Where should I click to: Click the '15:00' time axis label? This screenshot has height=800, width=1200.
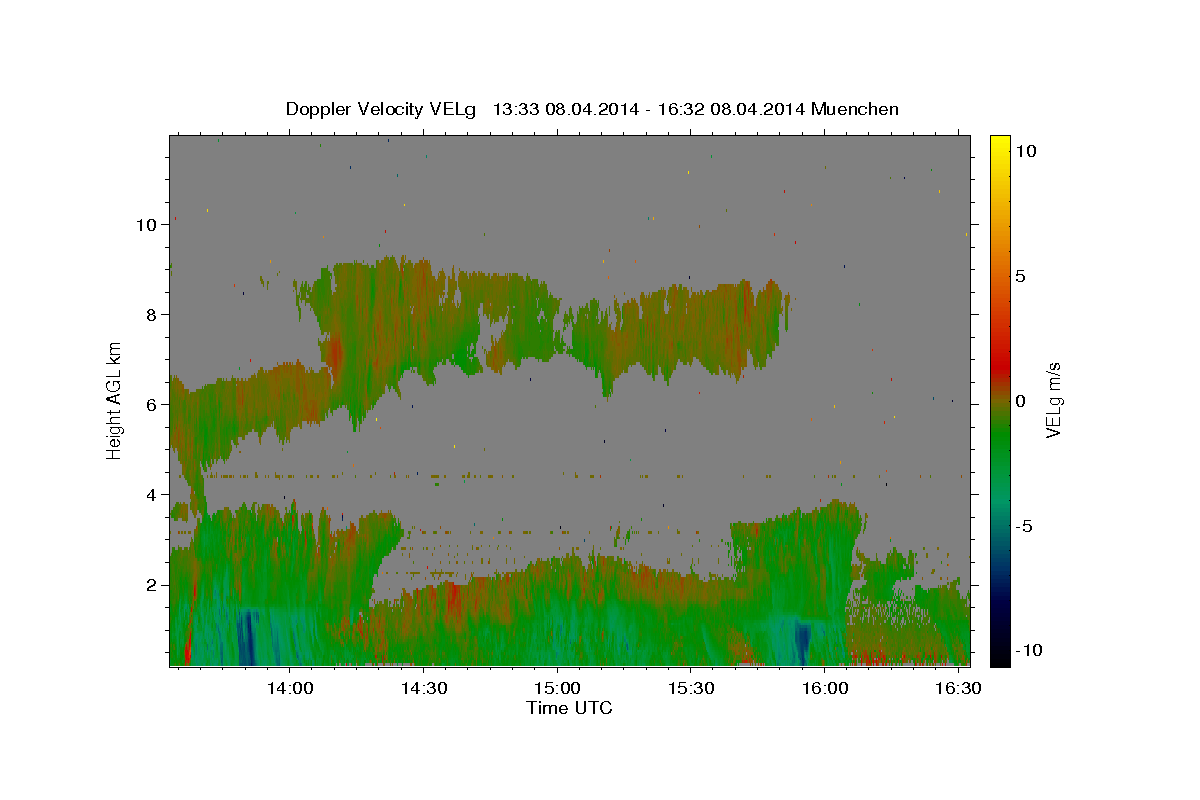click(x=557, y=689)
